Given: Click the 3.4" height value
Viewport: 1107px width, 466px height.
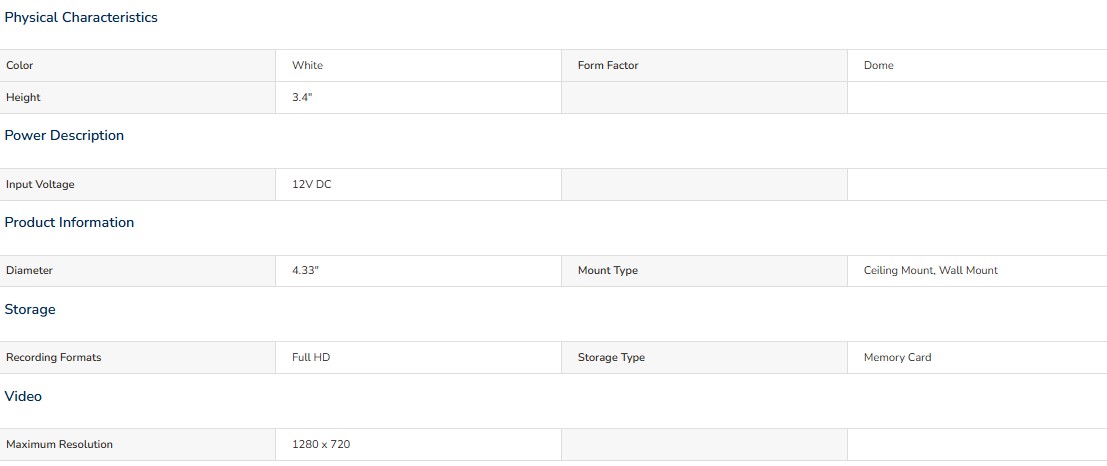Looking at the screenshot, I should click(x=302, y=97).
